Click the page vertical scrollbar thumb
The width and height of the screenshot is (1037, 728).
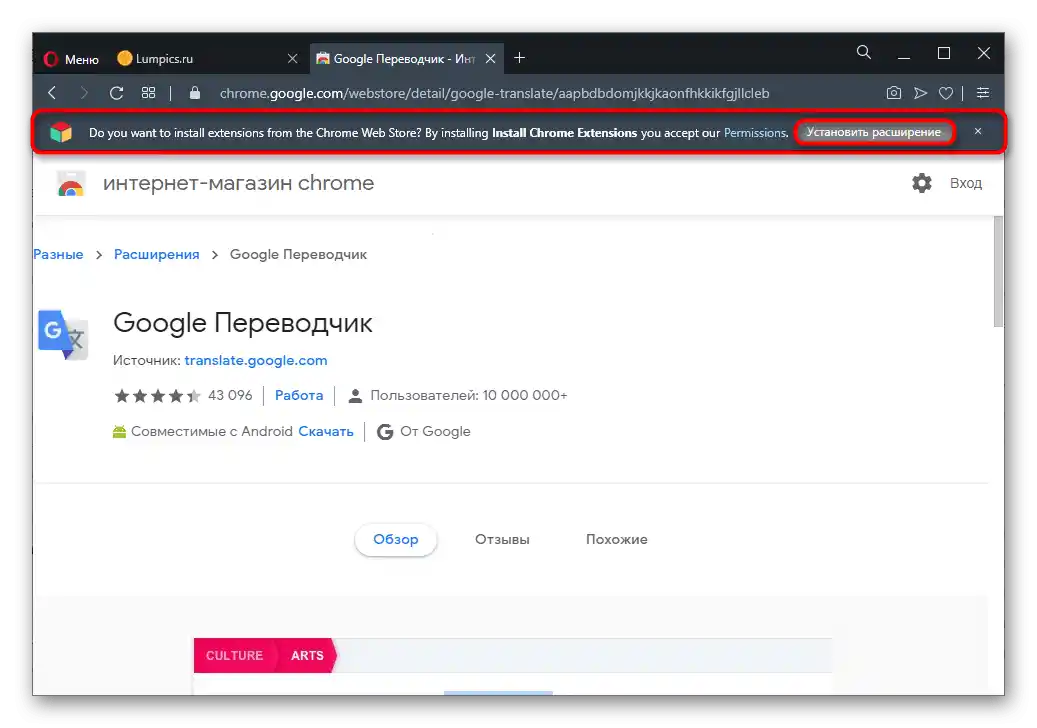pos(998,271)
